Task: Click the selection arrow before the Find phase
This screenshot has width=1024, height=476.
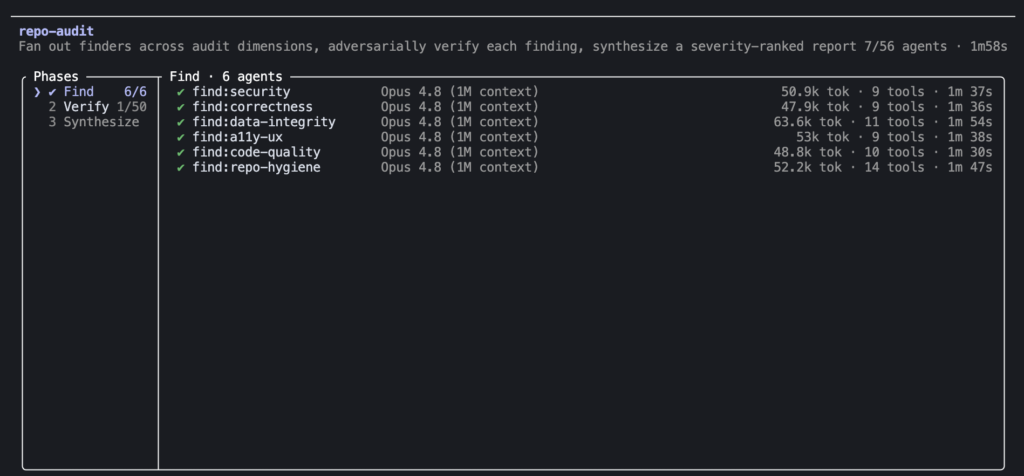Action: click(x=37, y=92)
